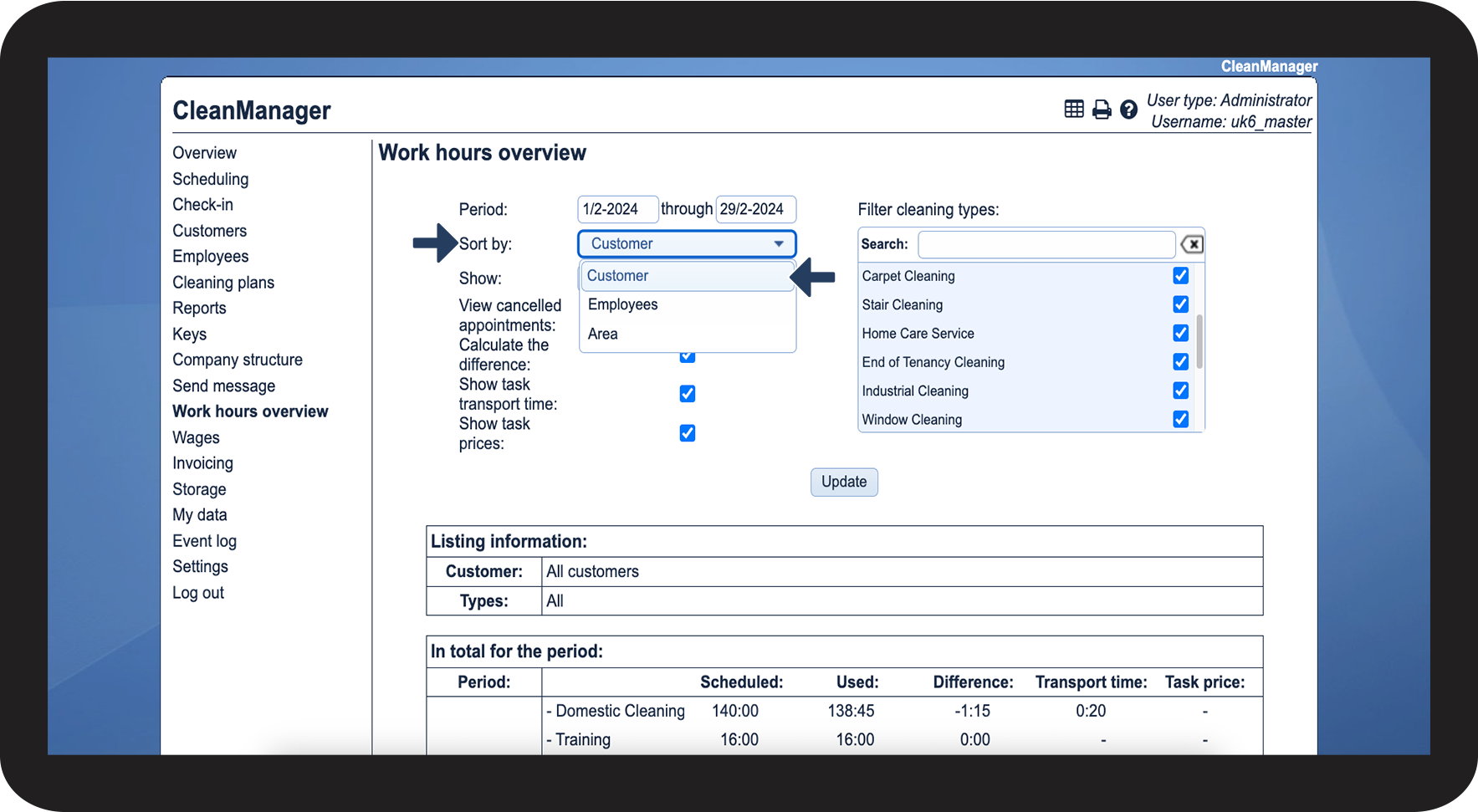
Task: Toggle Show task transport time checkbox
Action: click(688, 394)
